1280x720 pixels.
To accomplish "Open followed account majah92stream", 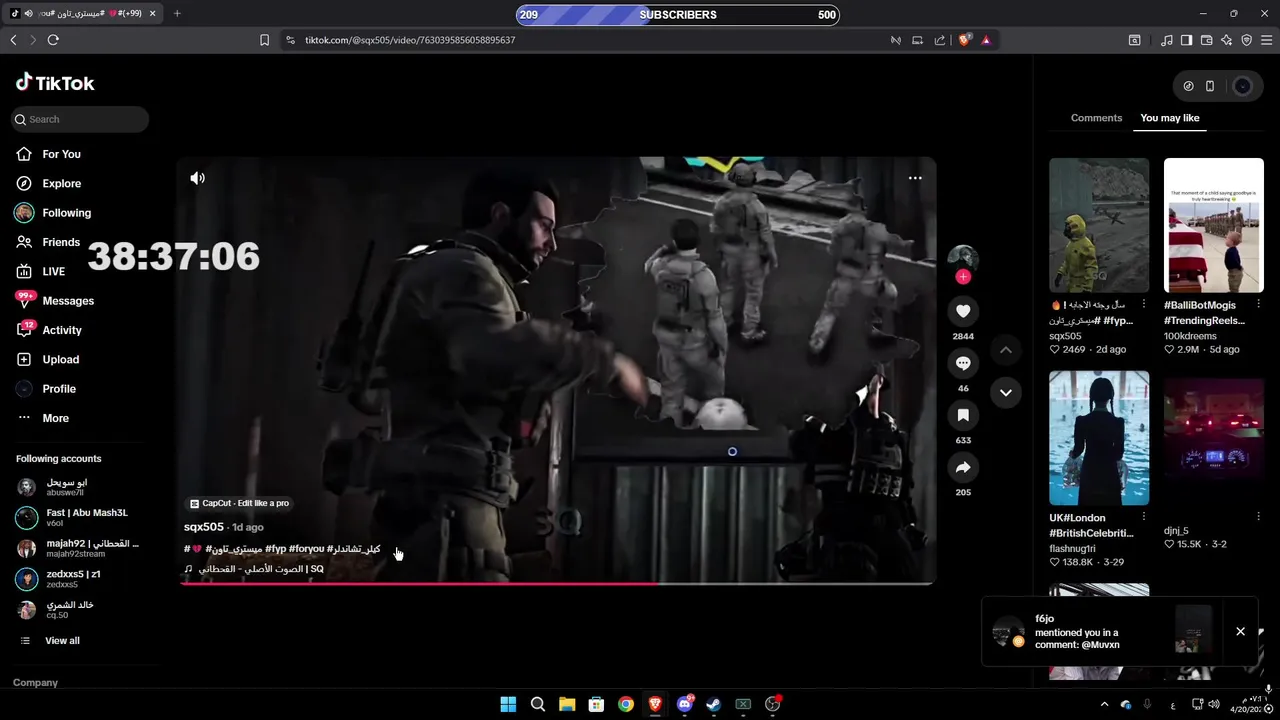I will (78, 548).
